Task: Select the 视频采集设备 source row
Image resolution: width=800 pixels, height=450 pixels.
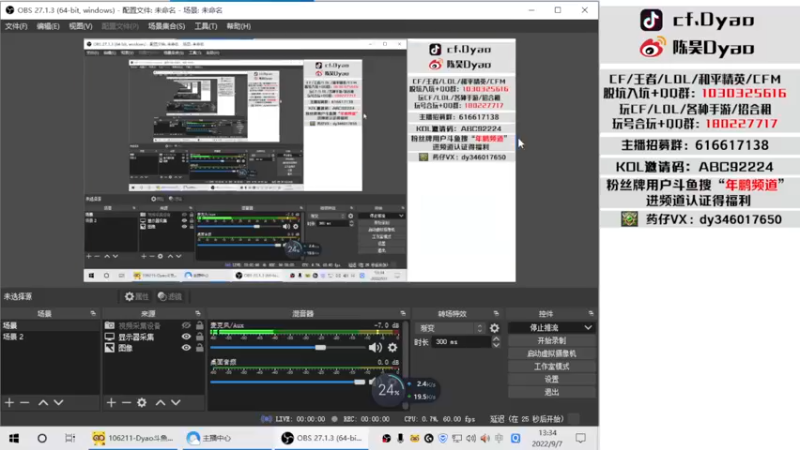Action: point(154,326)
